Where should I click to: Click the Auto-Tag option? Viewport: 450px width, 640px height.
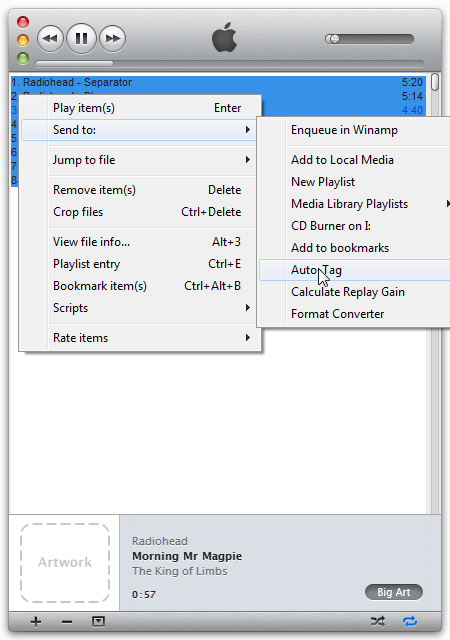click(354, 270)
